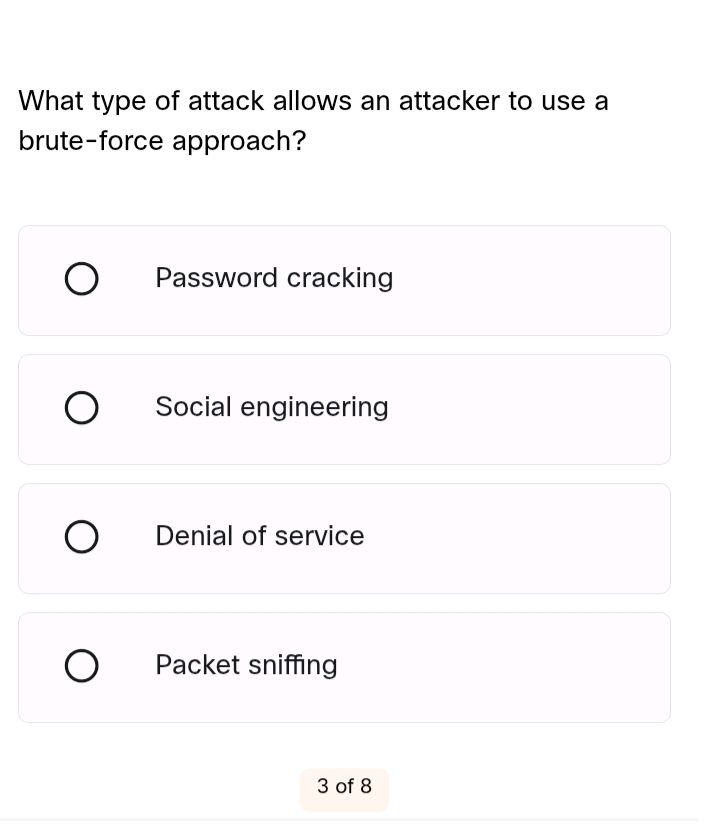Choose Social engineering as your answer

[344, 409]
